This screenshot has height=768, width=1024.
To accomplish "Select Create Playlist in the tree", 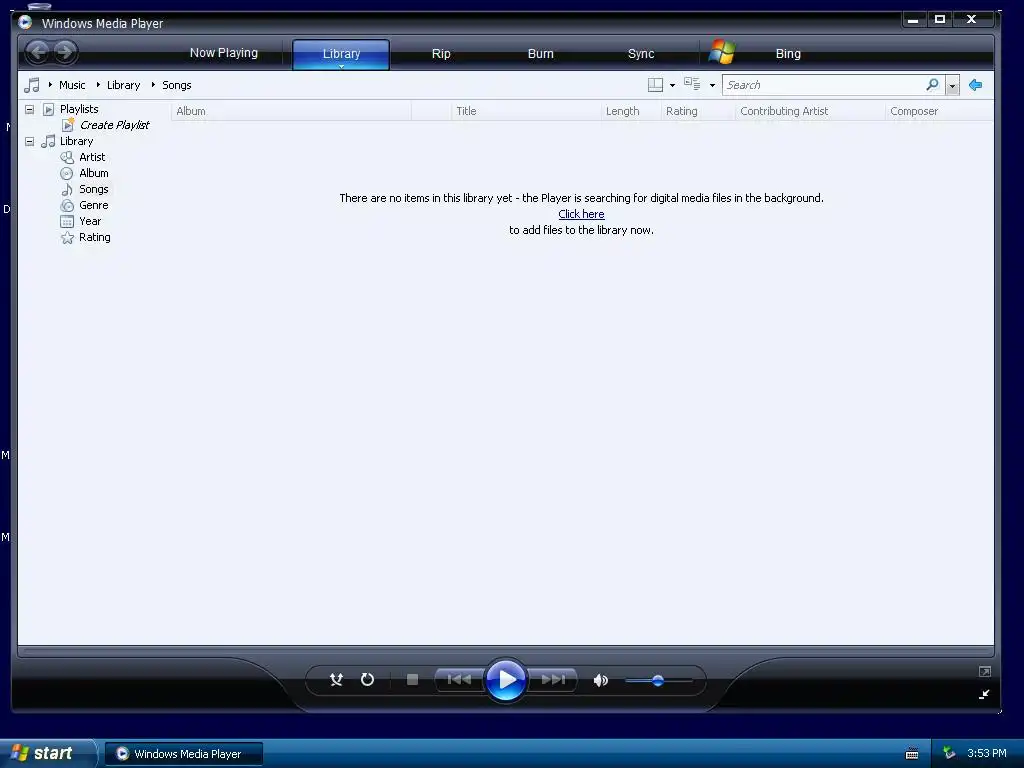I will [x=114, y=125].
